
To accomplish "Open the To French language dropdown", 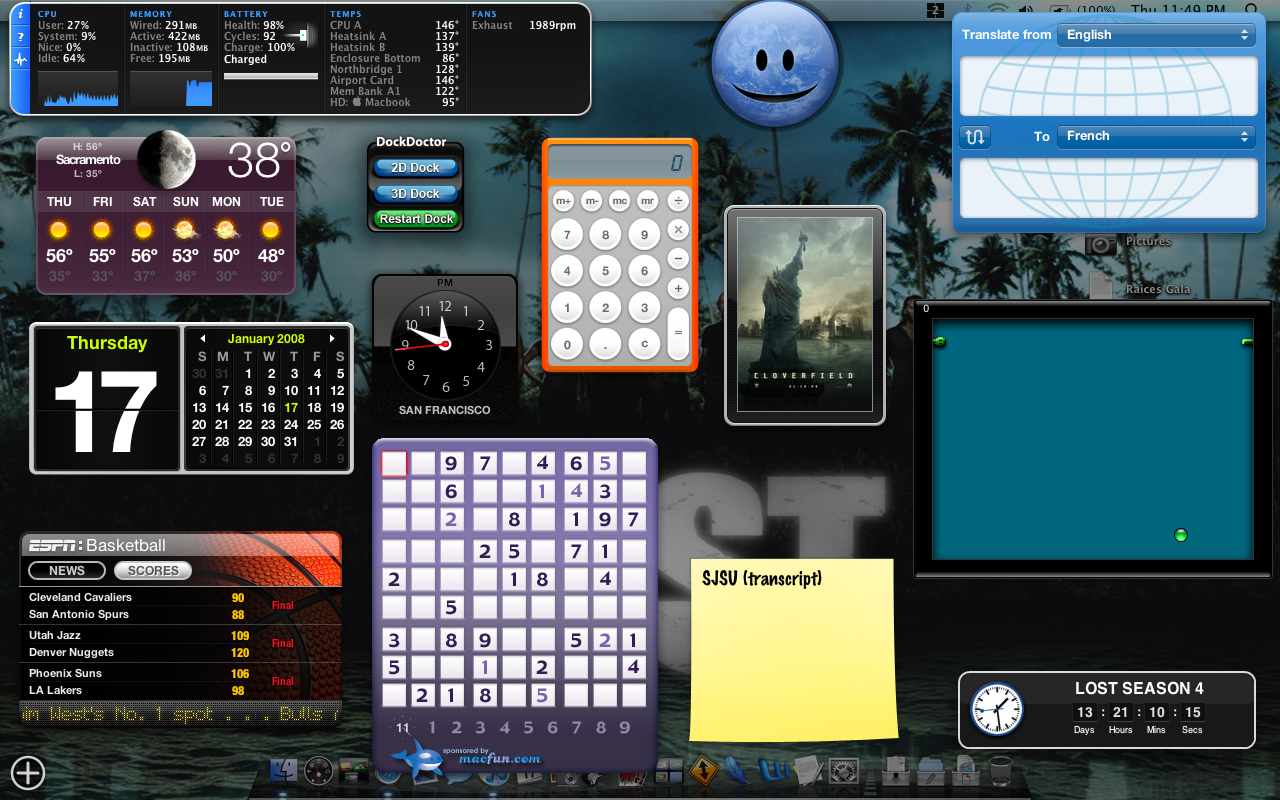I will tap(1156, 136).
